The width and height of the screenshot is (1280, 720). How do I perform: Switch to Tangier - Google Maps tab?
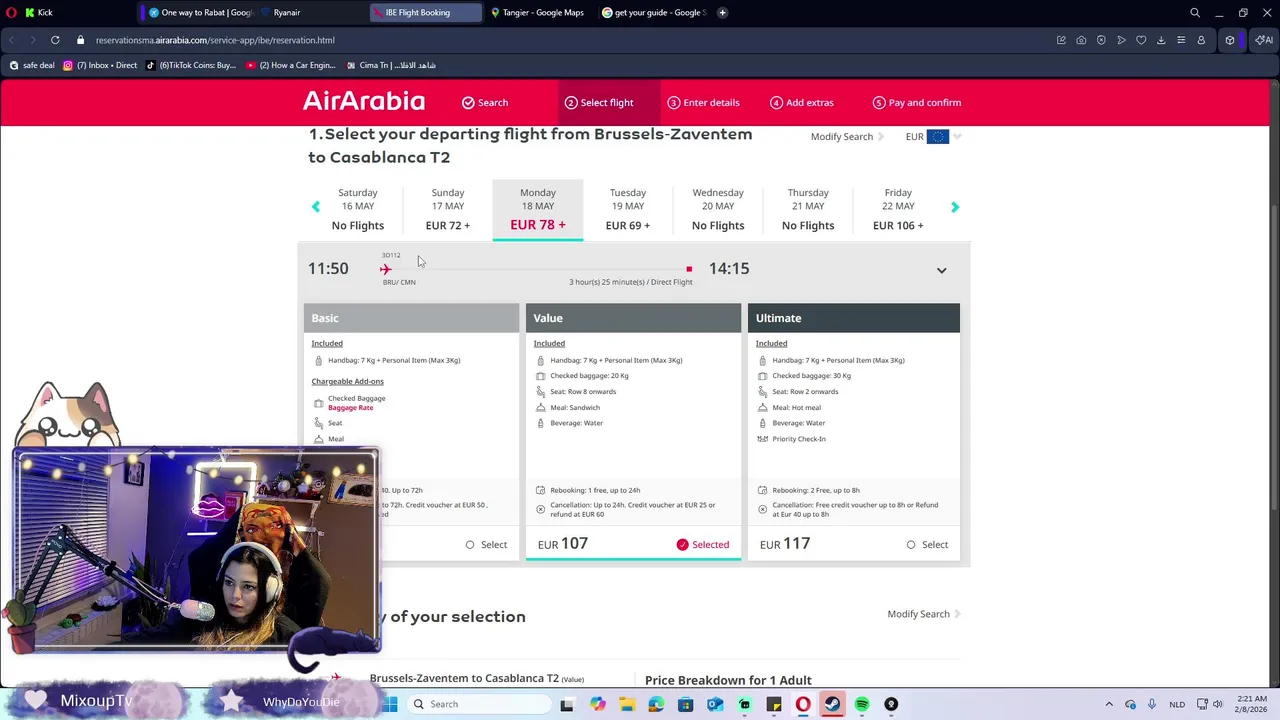pos(540,12)
